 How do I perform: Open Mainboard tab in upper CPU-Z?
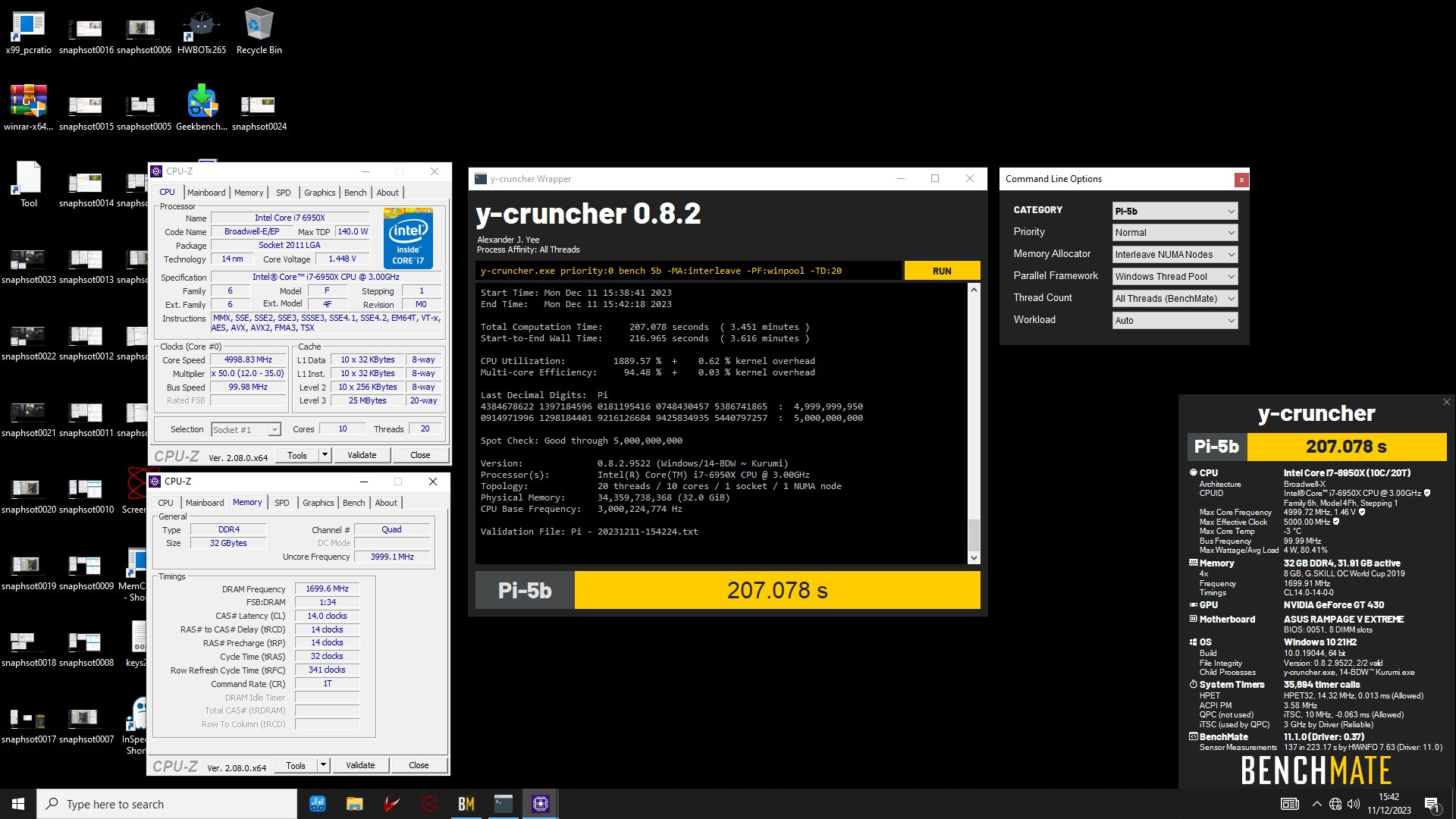coord(206,193)
